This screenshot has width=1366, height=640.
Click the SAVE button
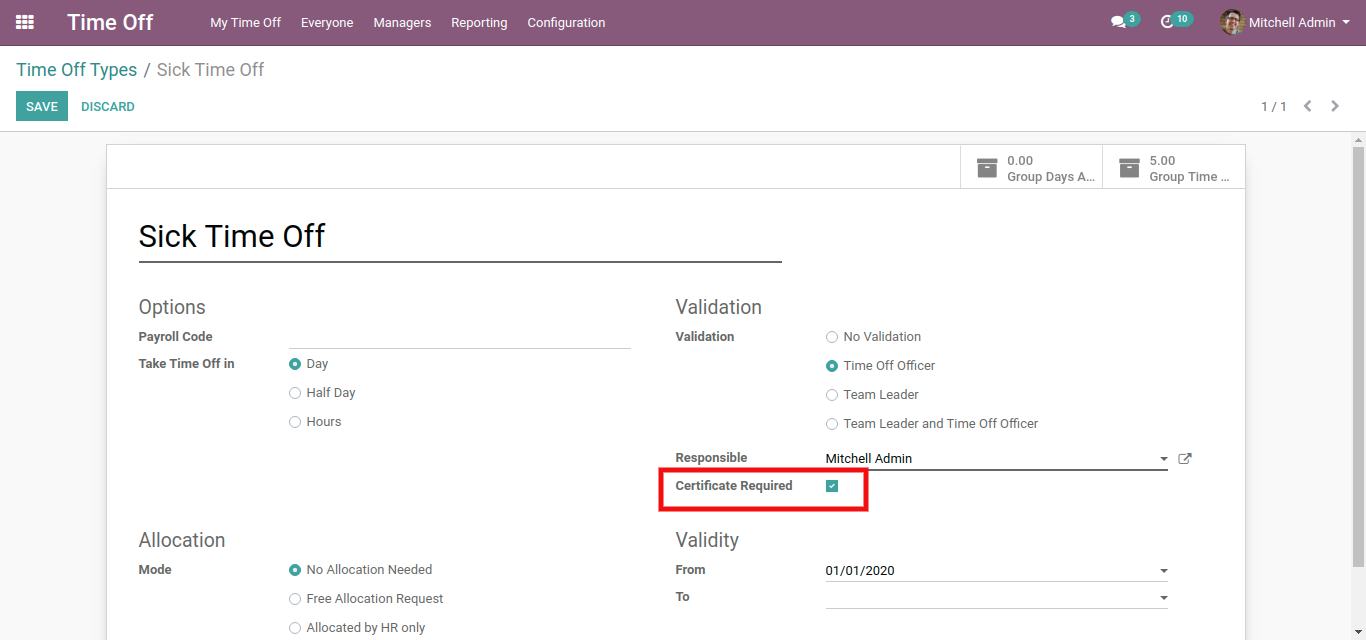[42, 107]
